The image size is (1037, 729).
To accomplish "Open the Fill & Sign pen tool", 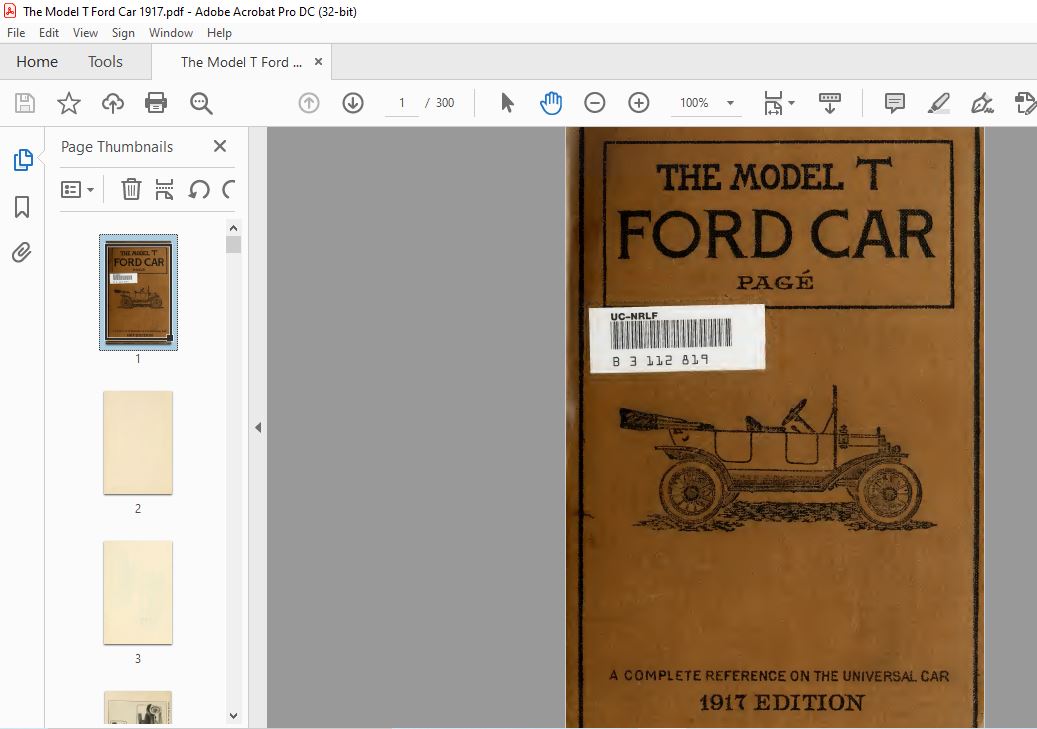I will (x=982, y=103).
